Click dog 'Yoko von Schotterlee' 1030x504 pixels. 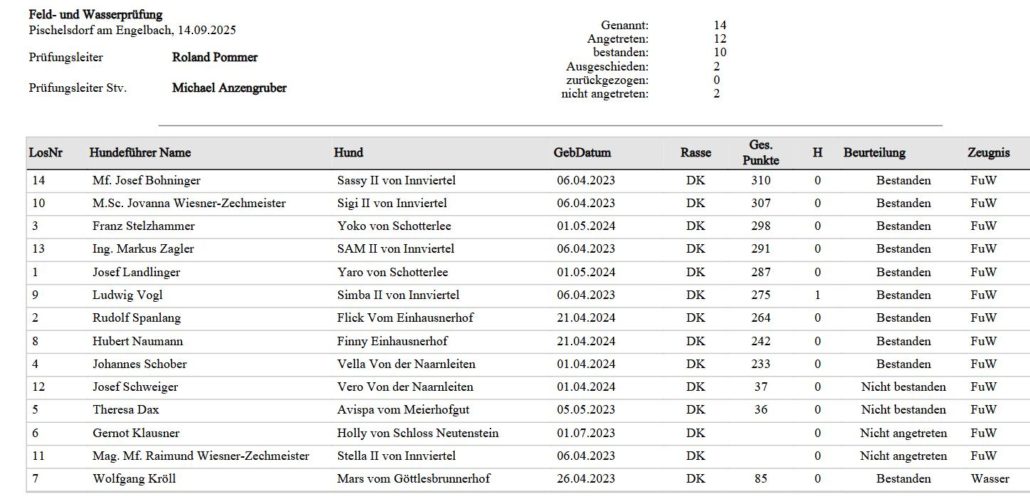[x=394, y=226]
